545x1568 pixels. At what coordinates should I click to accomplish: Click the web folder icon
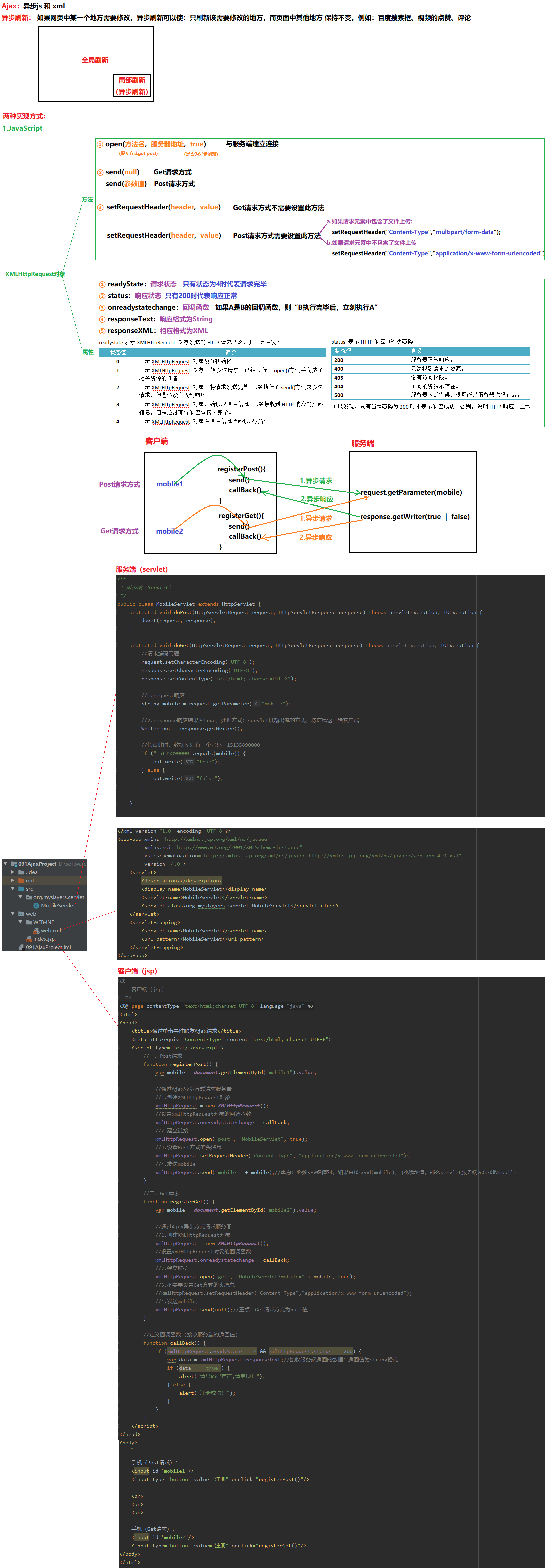tap(21, 914)
